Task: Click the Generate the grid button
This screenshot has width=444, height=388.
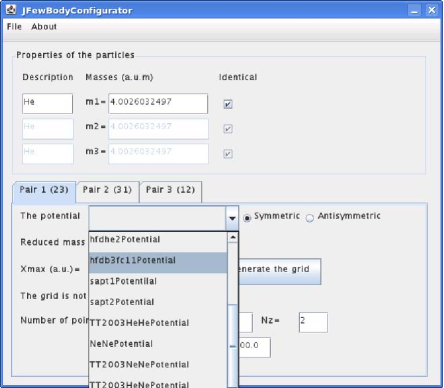Action: (279, 271)
